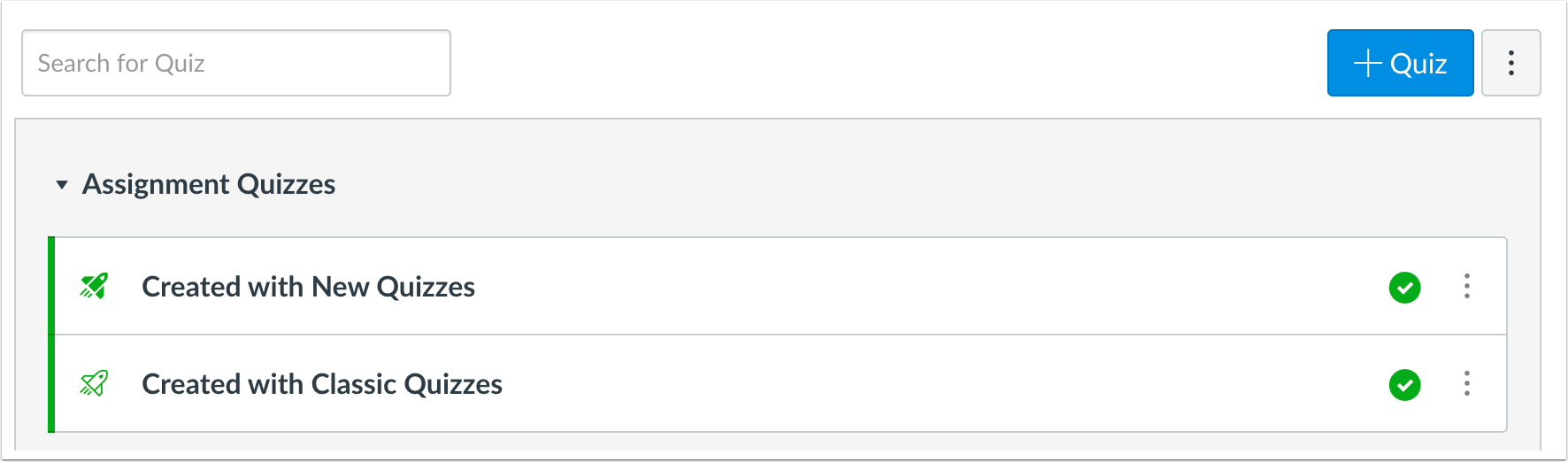Click the green bar beside Classic Quizzes row

pyautogui.click(x=51, y=383)
